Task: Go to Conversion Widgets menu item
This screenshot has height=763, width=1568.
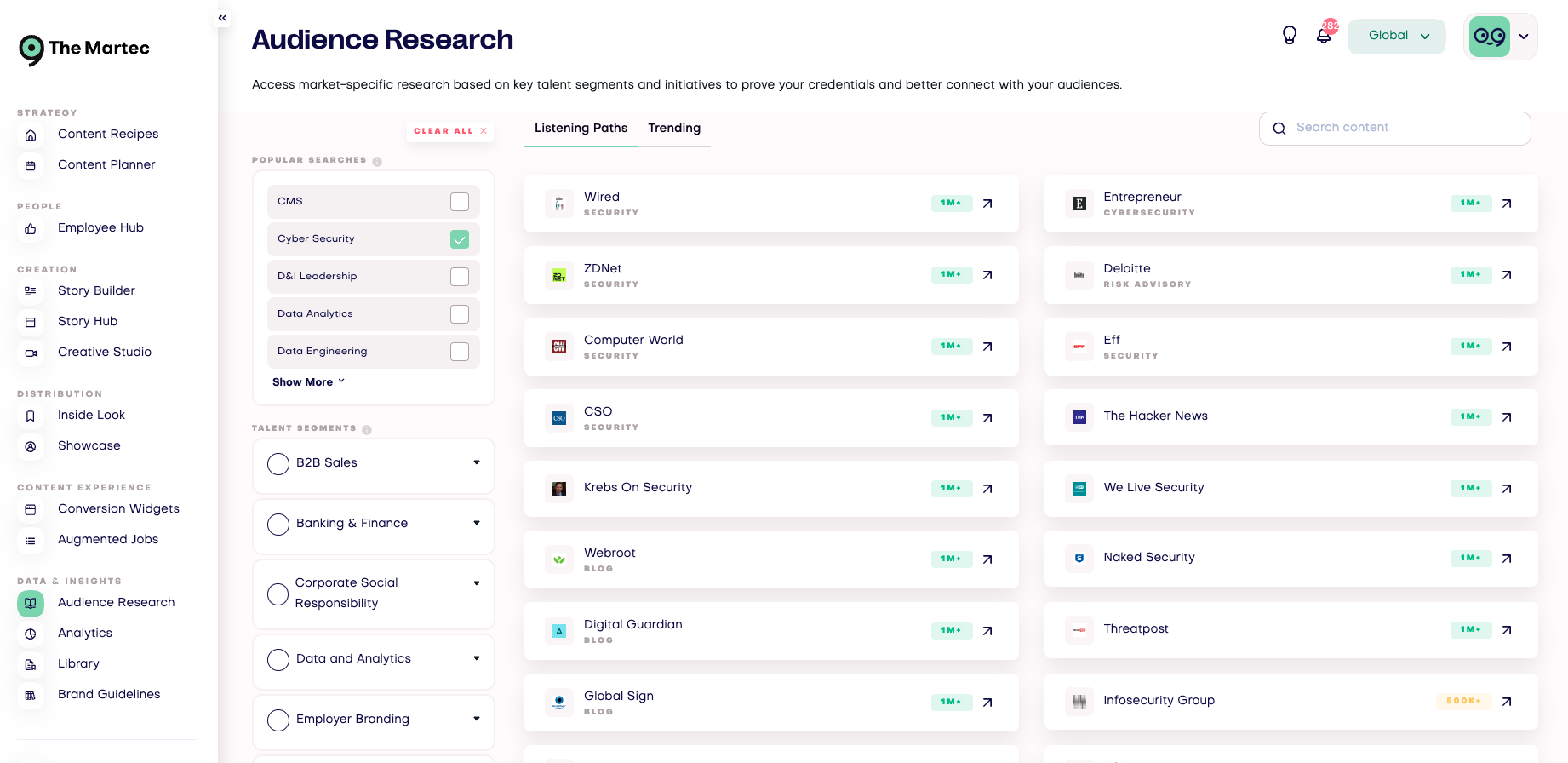Action: click(118, 509)
